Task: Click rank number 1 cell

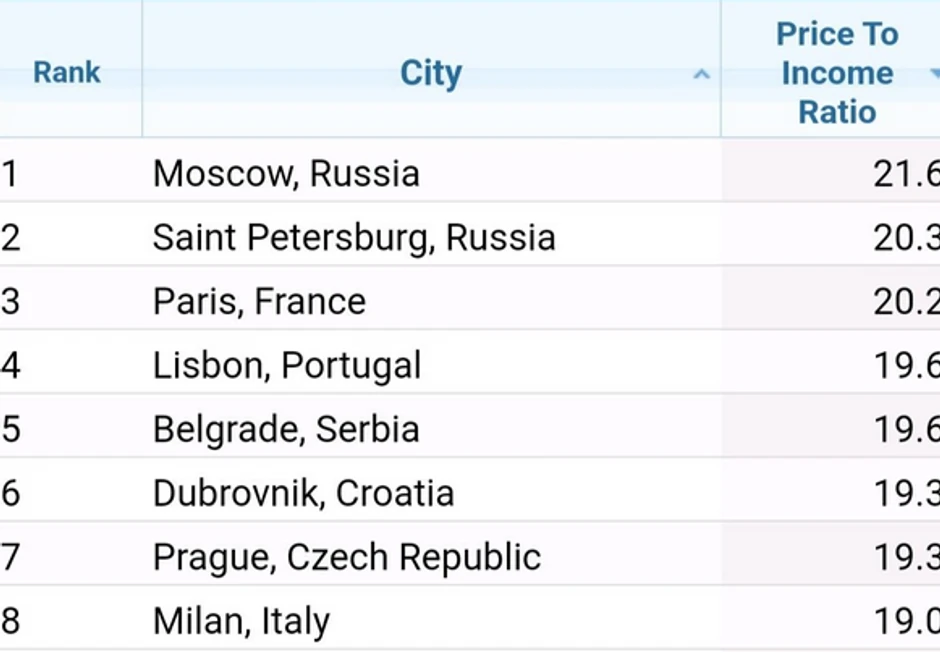Action: pos(10,174)
